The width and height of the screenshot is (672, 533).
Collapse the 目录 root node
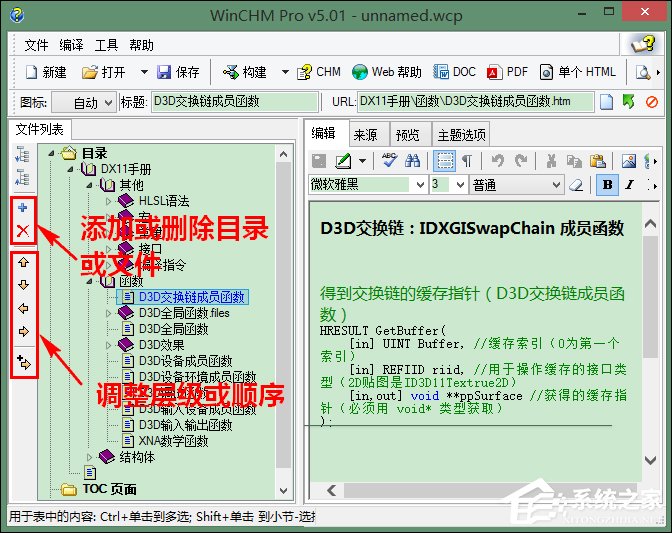[51, 153]
